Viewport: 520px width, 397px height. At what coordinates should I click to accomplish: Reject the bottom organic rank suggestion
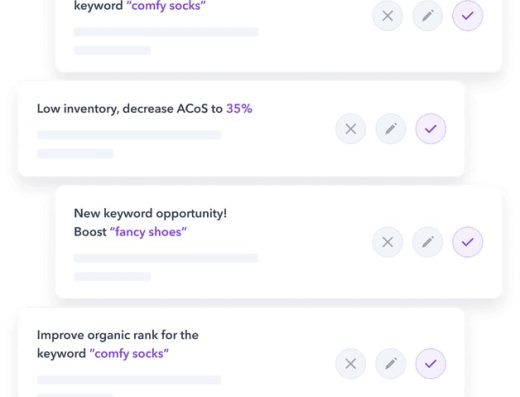pos(351,364)
